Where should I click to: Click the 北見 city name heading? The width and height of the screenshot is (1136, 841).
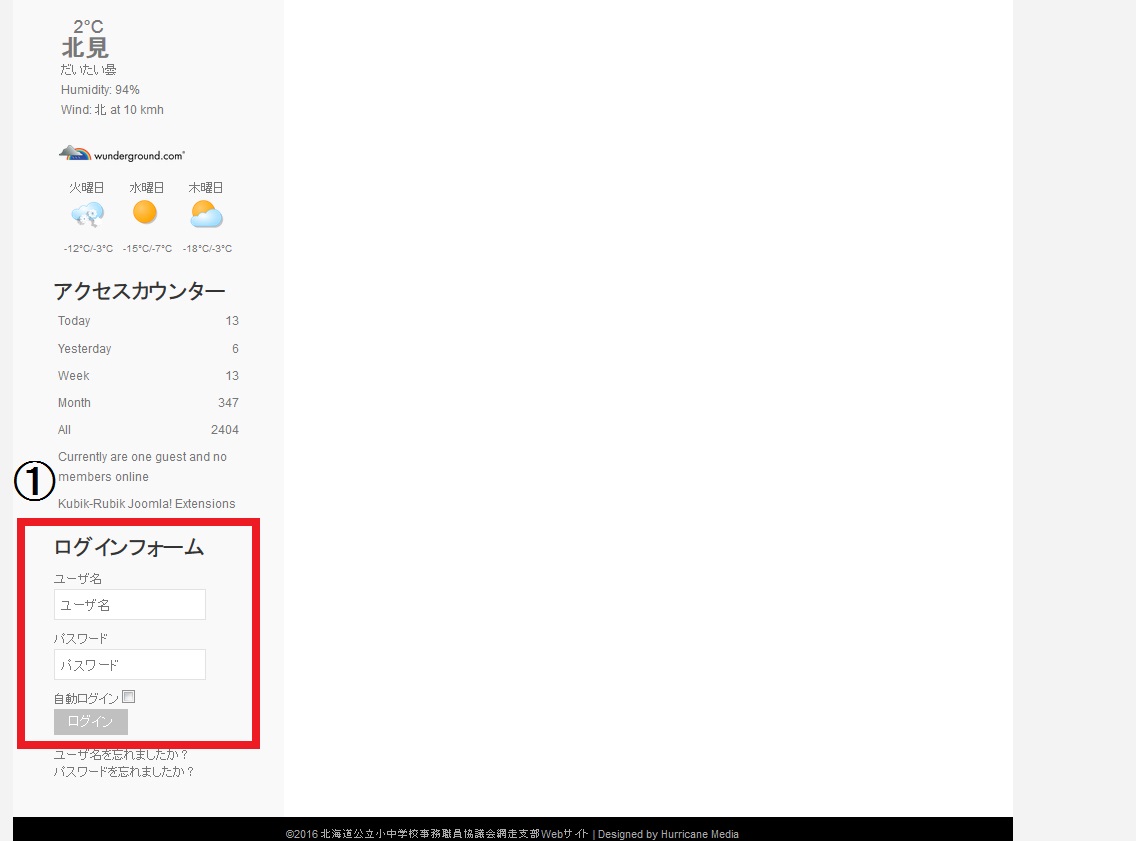85,48
